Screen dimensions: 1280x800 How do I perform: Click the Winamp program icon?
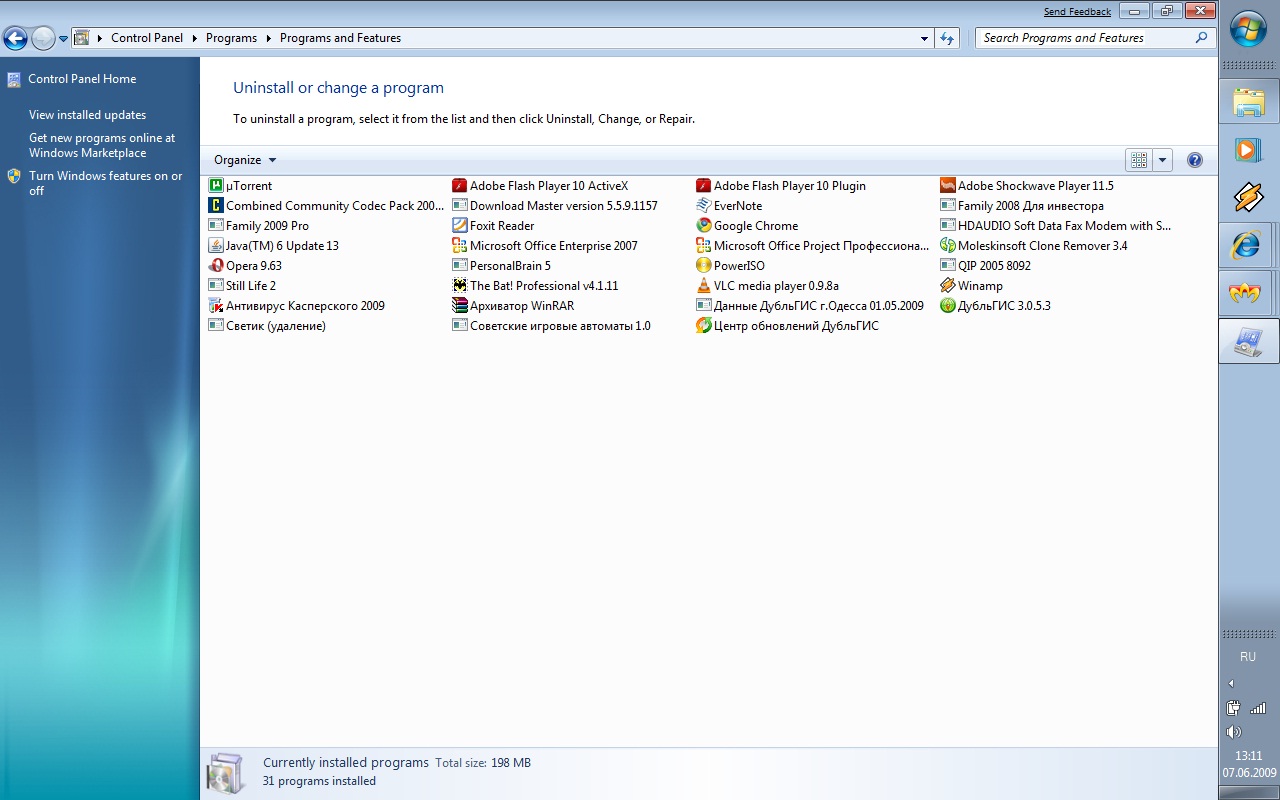pos(948,286)
